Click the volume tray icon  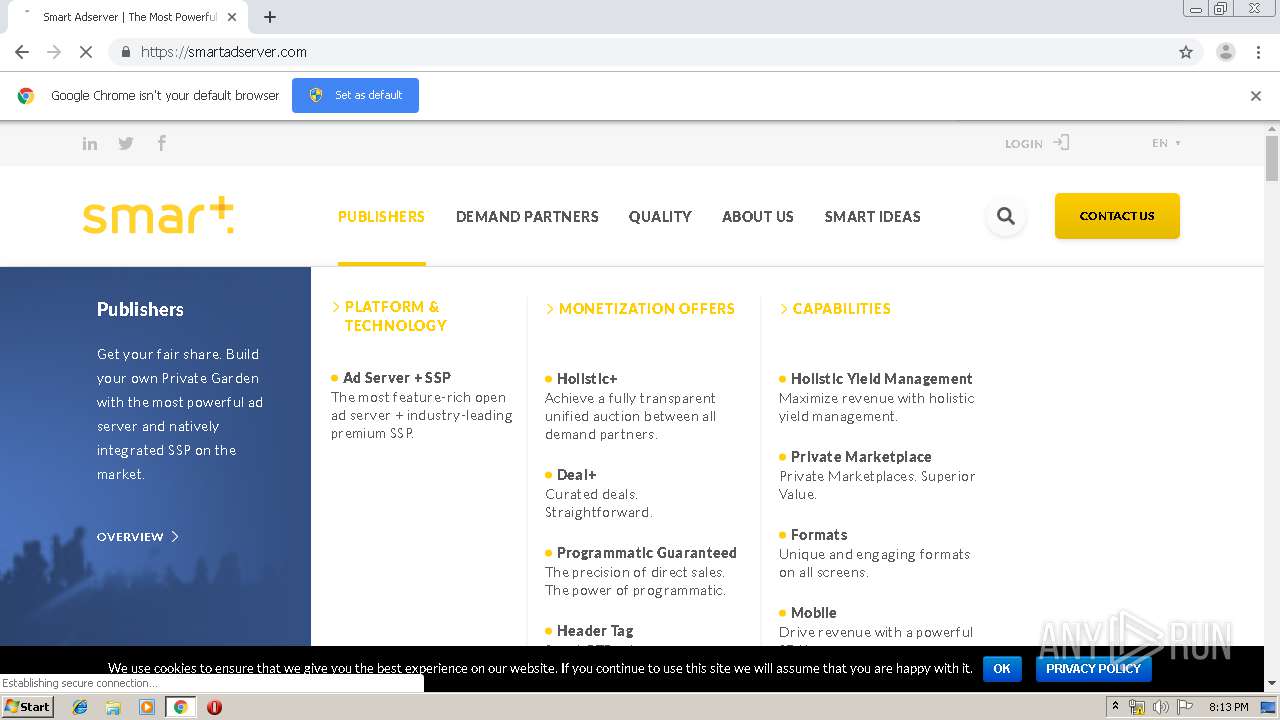click(x=1161, y=707)
